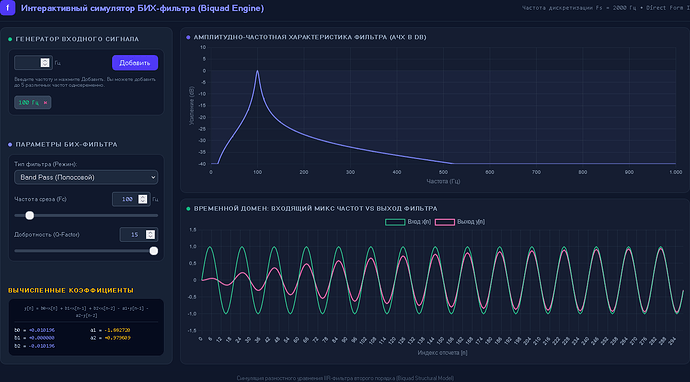The image size is (690, 382).
Task: Click the cutoff frequency slider handle
Action: tap(29, 216)
